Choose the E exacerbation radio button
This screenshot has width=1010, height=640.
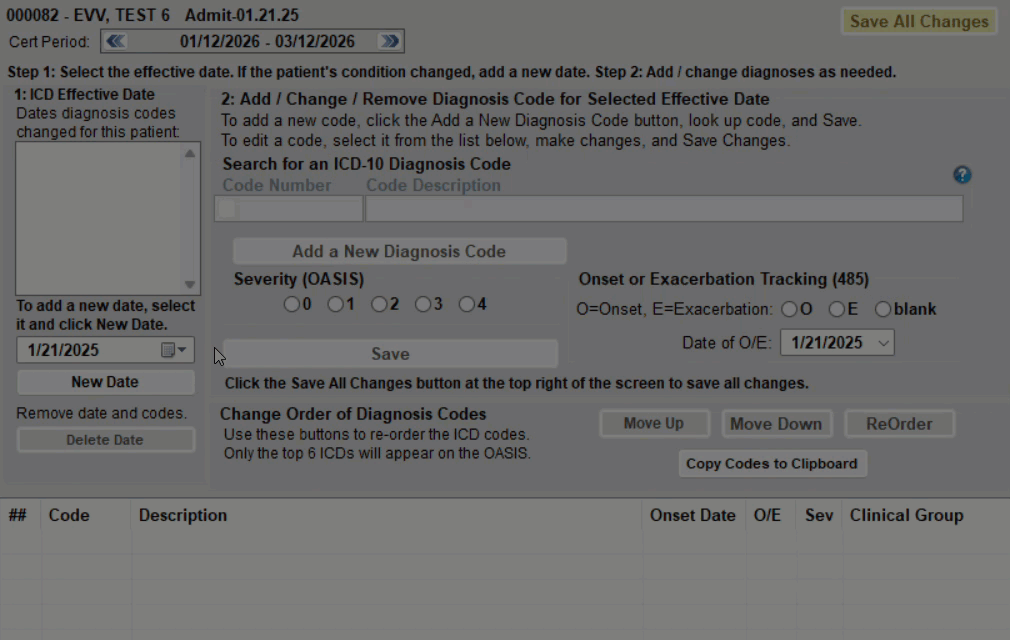click(836, 310)
